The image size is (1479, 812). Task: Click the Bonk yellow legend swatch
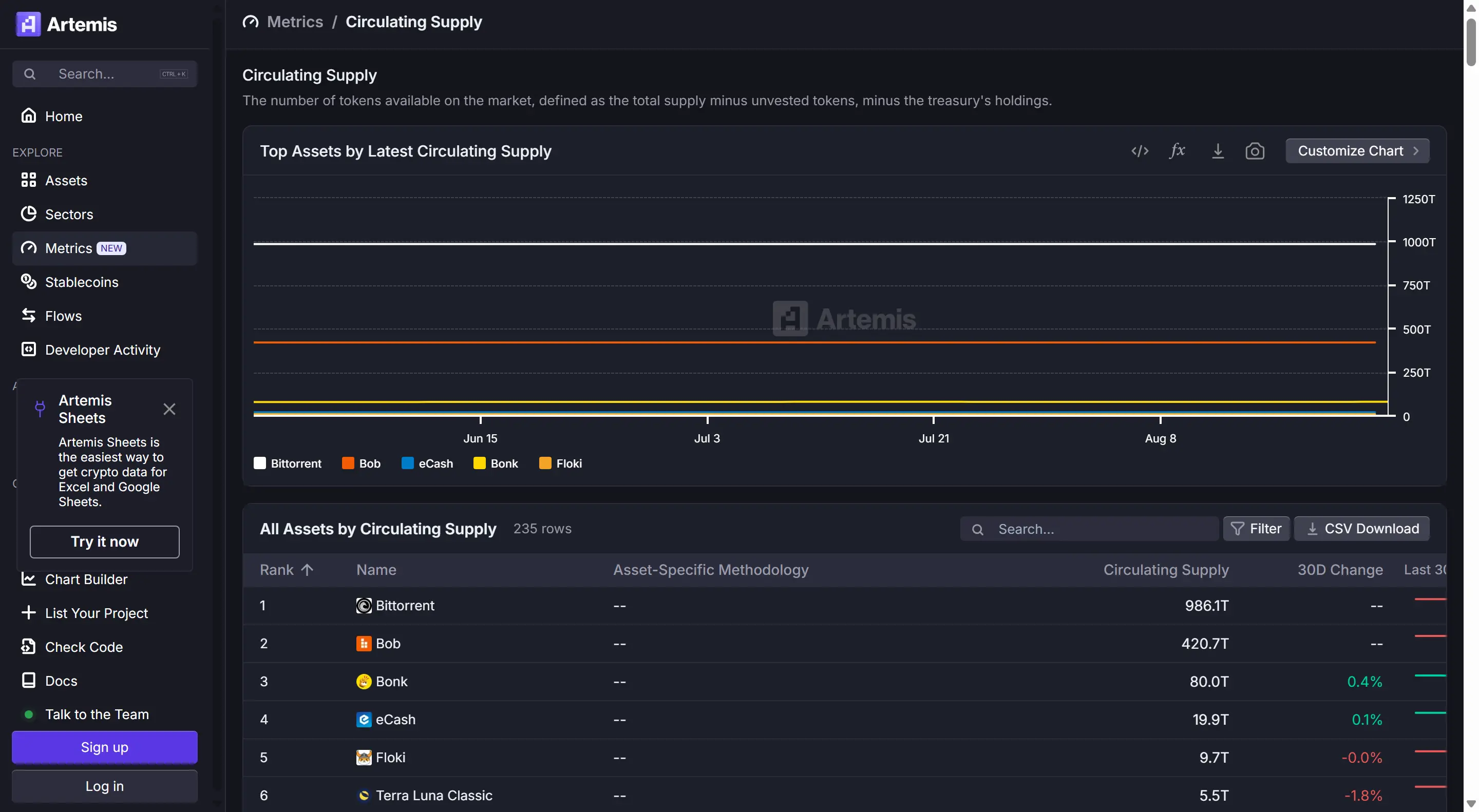pos(479,463)
